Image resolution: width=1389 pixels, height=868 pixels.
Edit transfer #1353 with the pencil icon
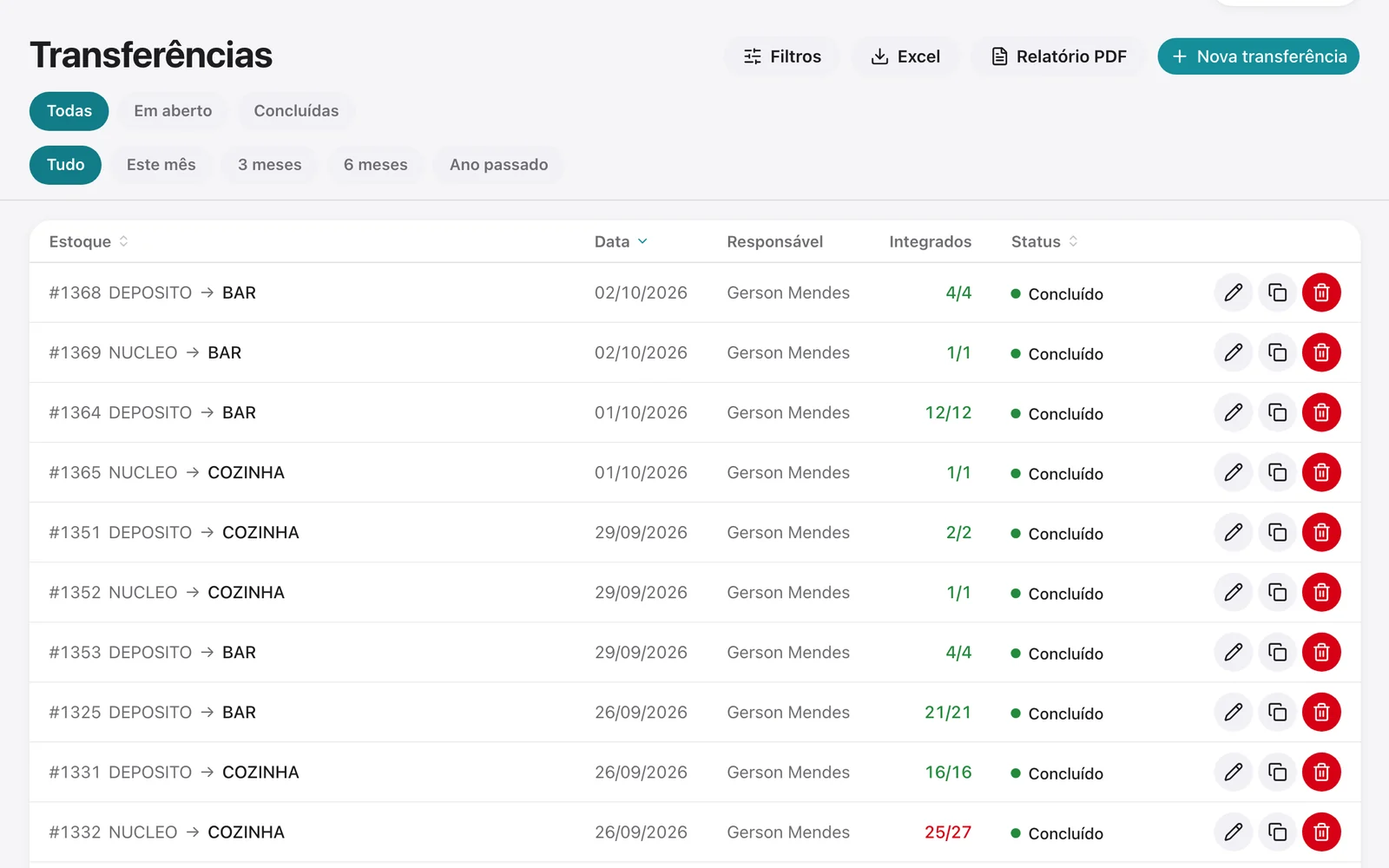click(x=1233, y=652)
